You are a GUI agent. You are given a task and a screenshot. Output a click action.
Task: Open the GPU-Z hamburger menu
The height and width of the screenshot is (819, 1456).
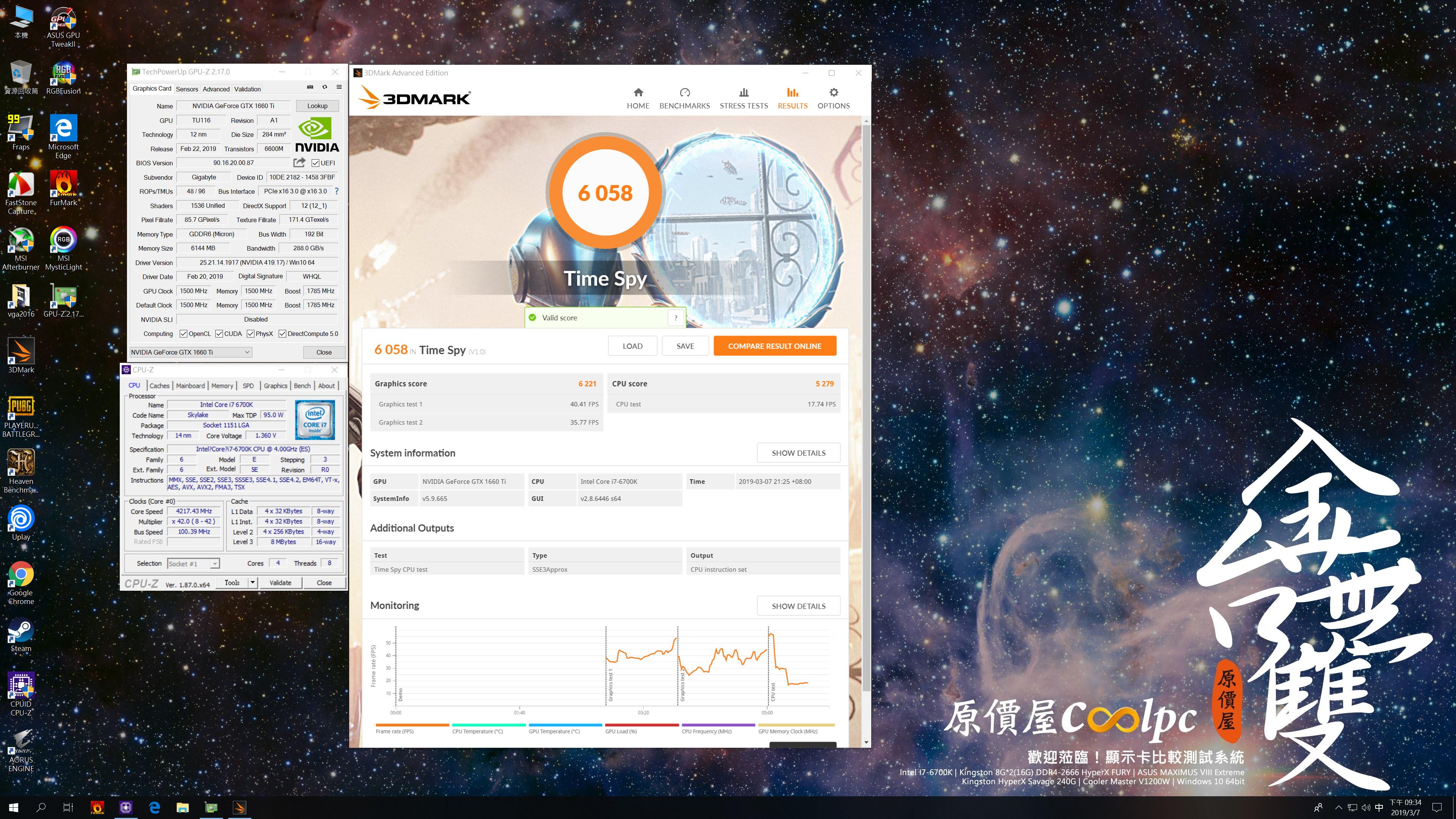[339, 87]
